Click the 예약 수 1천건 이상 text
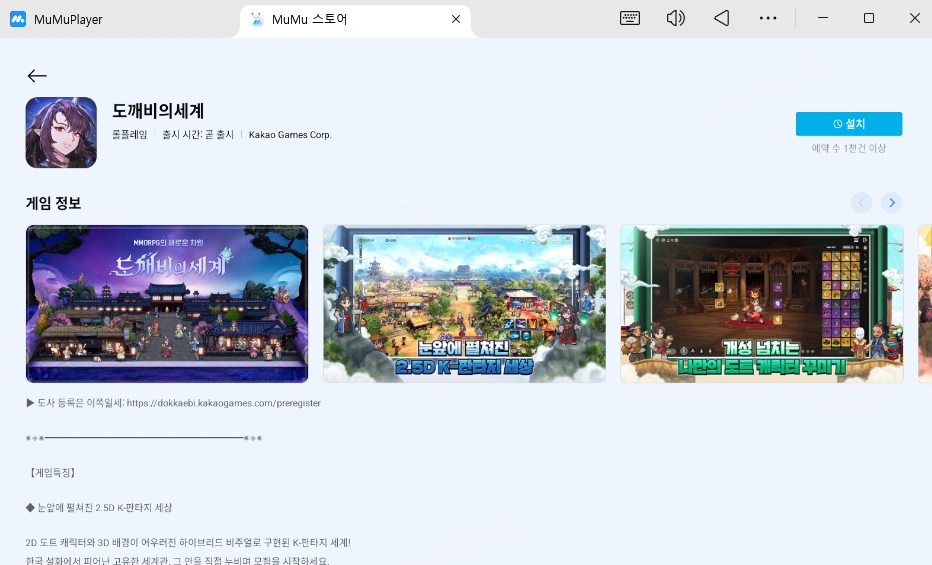This screenshot has width=932, height=565. (x=849, y=148)
